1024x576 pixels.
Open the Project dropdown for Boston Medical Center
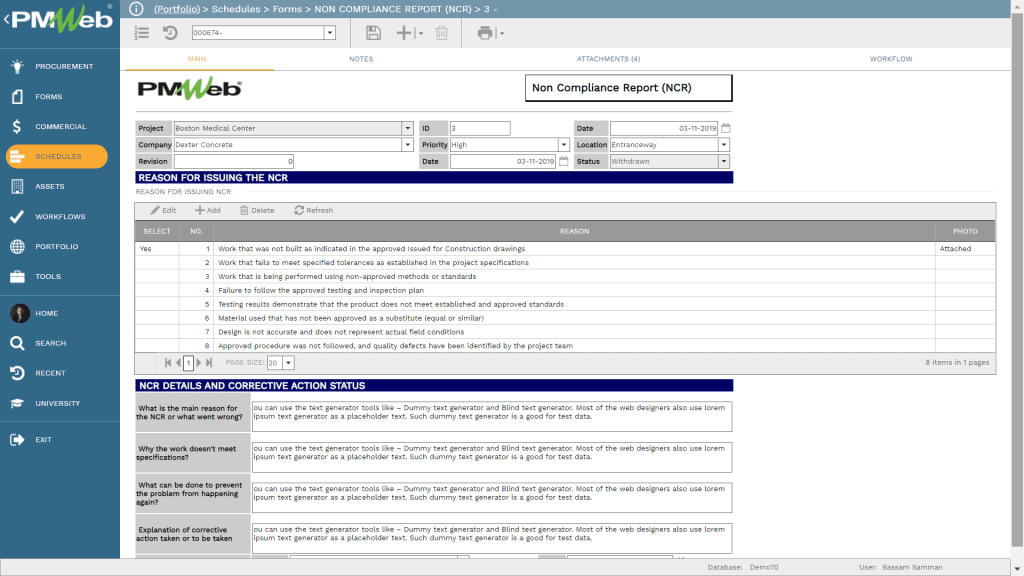pyautogui.click(x=406, y=127)
